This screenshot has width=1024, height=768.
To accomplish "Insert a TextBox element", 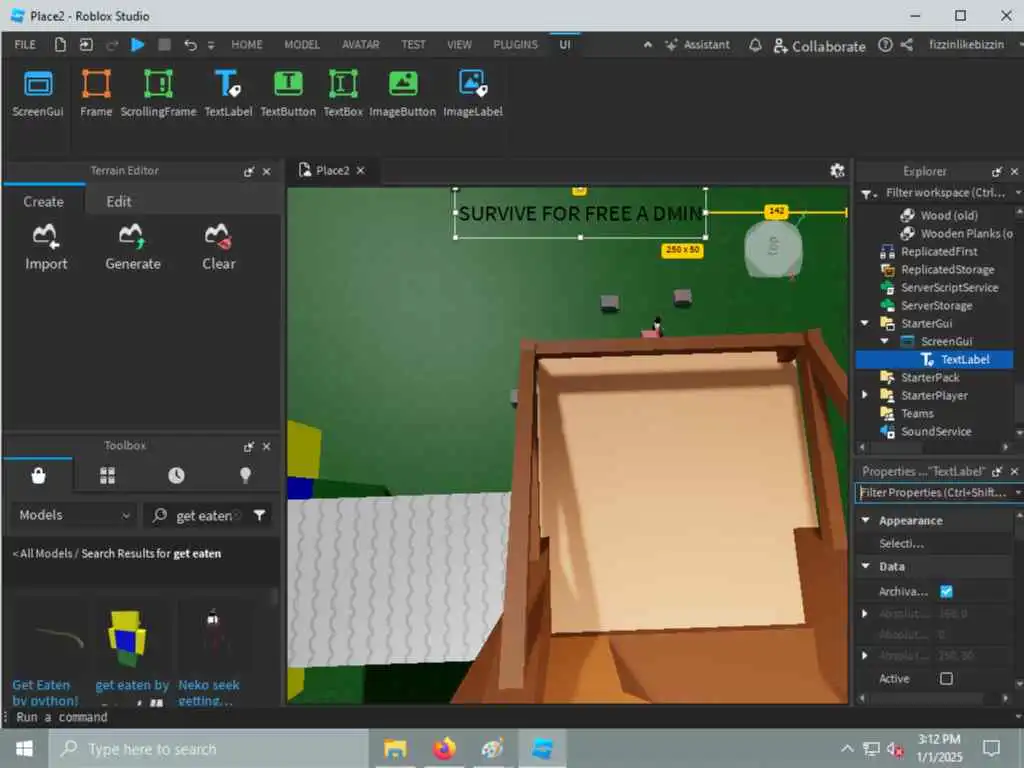I will 343,94.
